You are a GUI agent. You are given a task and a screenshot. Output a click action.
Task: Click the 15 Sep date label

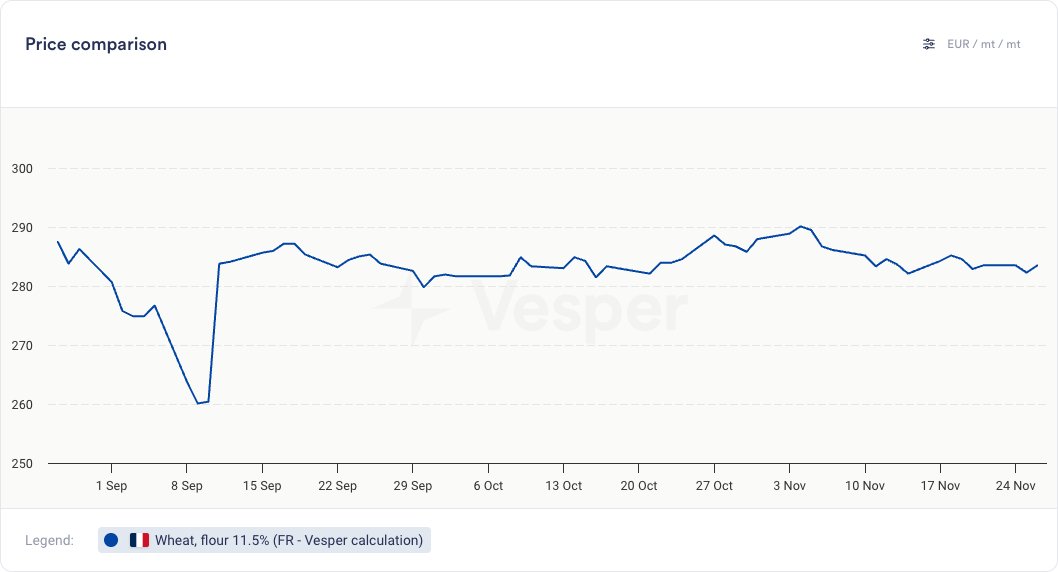click(262, 486)
